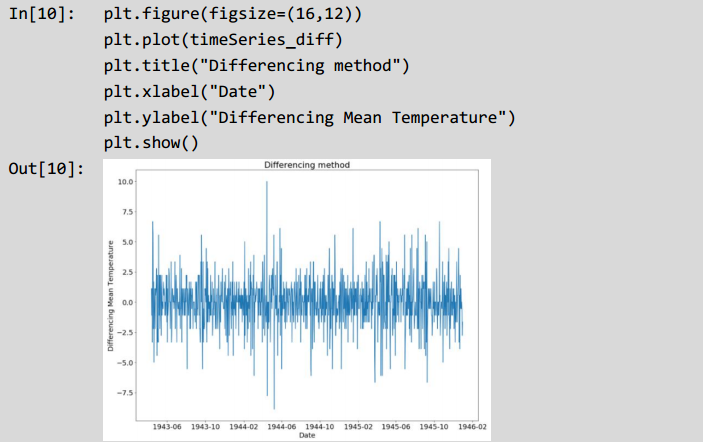The height and width of the screenshot is (442, 703).
Task: Click y-axis tick label 0.0
Action: (x=127, y=302)
